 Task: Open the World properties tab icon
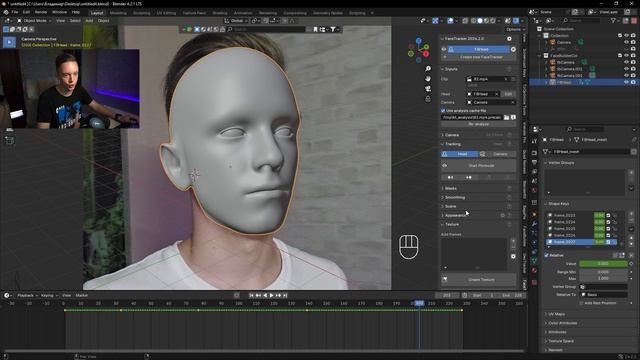[534, 190]
